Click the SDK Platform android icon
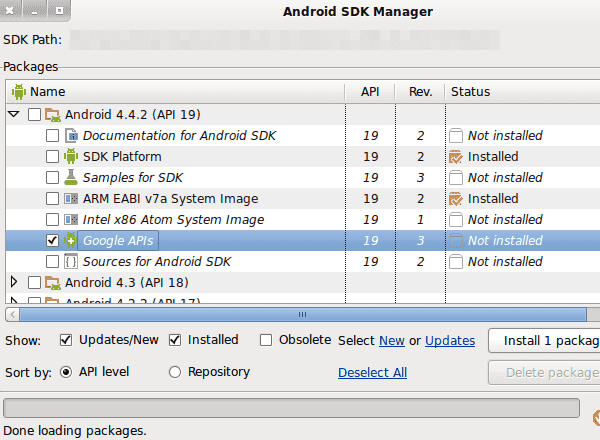 pyautogui.click(x=71, y=156)
